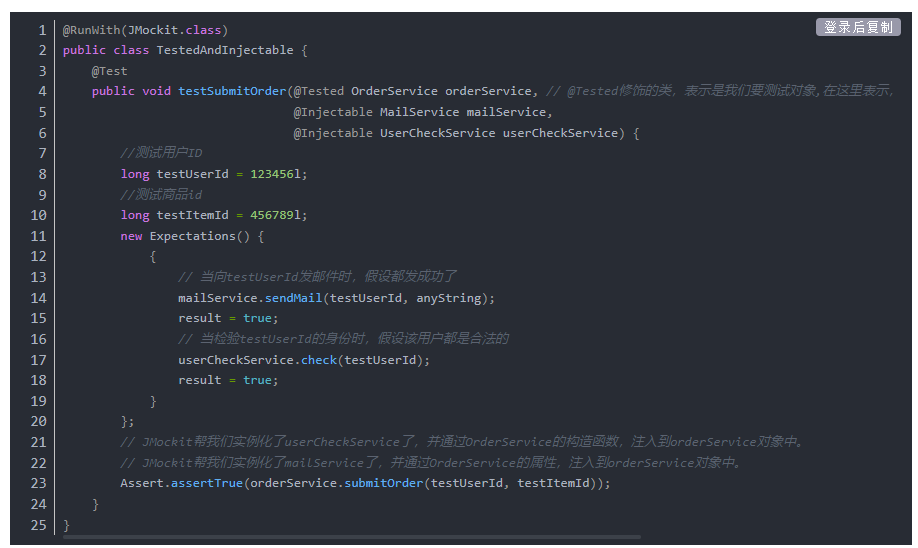The image size is (918, 548).
Task: Click the check method on userCheckService
Action: 319,360
